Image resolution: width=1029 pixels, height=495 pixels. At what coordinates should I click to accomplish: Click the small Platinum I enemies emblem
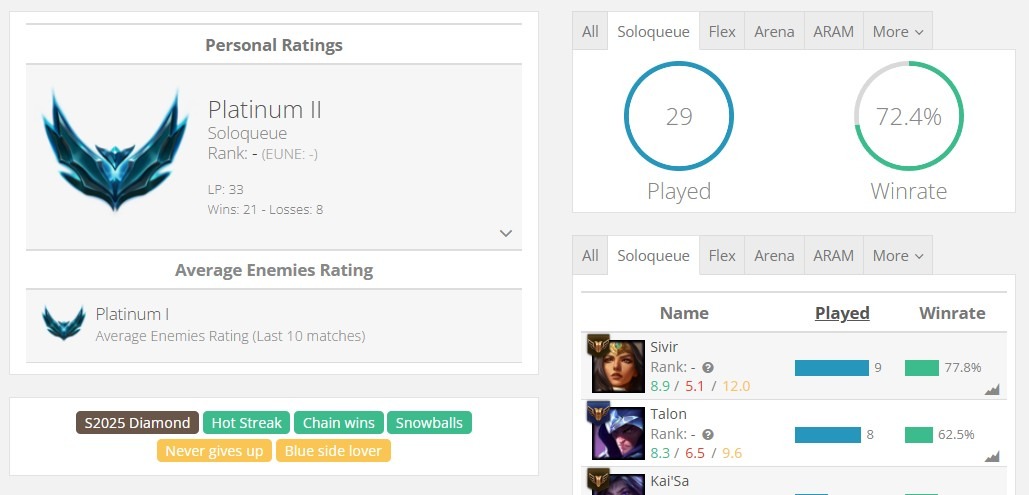64,323
